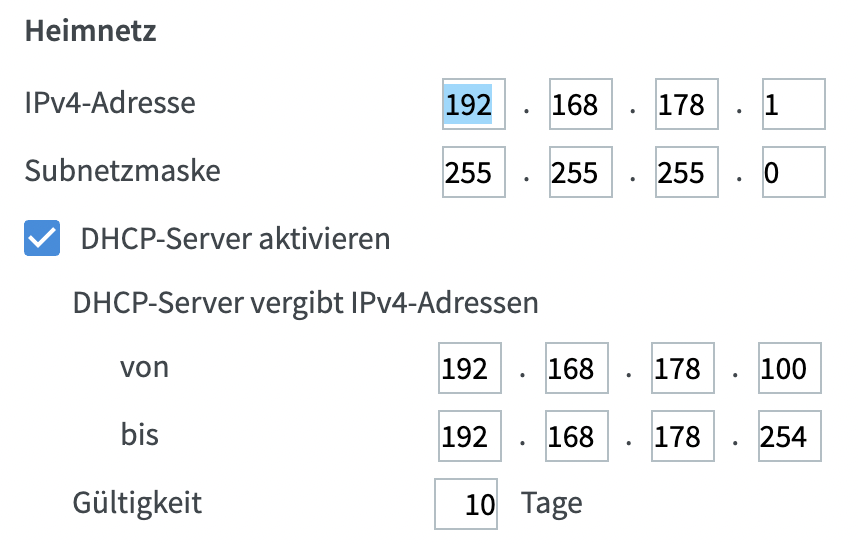
Task: Click third octet of DHCP von address
Action: click(x=683, y=368)
